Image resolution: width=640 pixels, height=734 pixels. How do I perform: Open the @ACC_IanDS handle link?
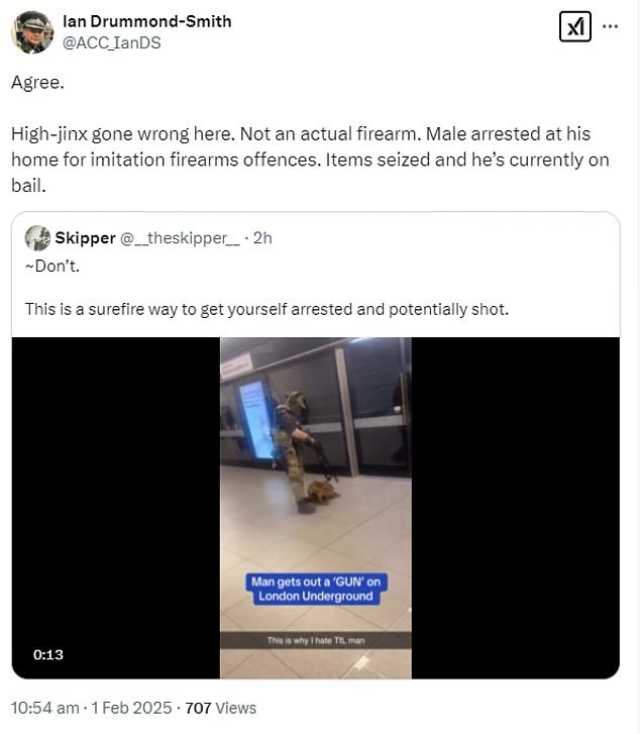point(111,43)
